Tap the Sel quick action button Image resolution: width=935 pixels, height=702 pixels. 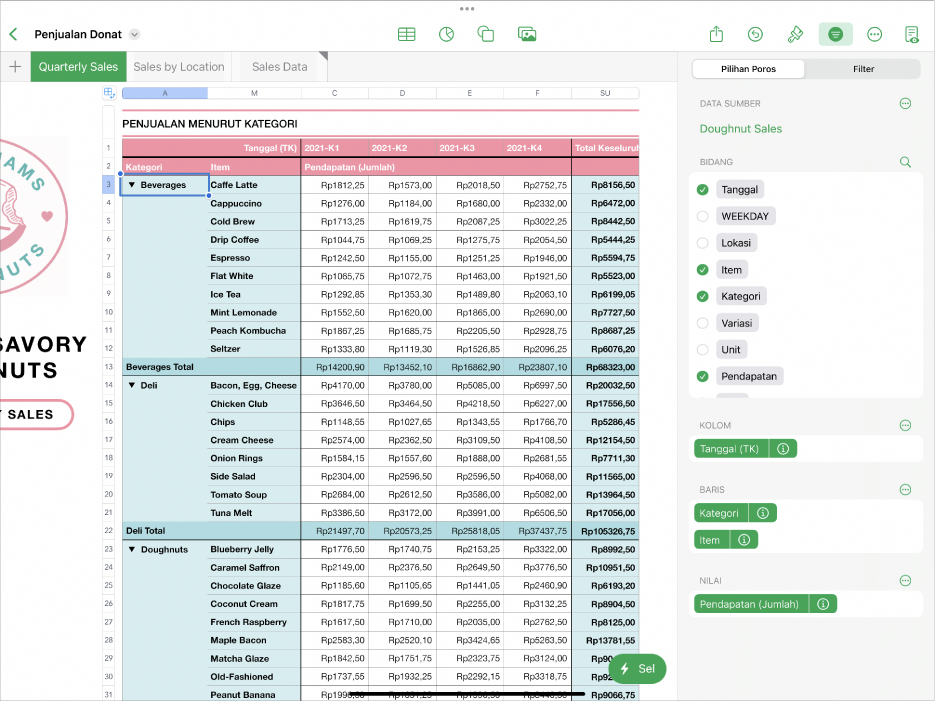[x=637, y=669]
